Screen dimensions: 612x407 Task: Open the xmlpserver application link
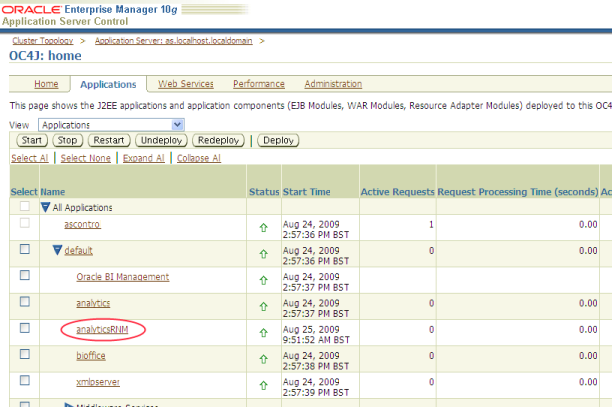(98, 382)
